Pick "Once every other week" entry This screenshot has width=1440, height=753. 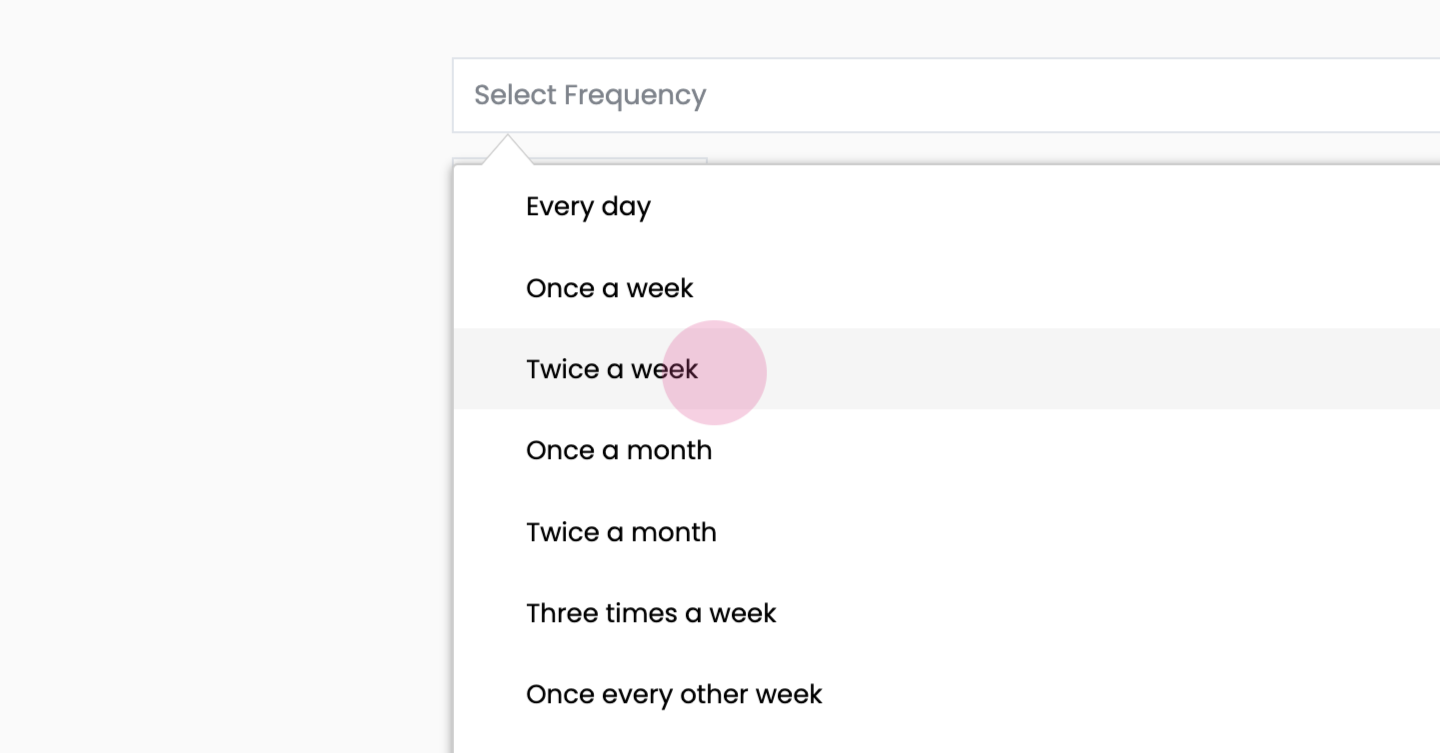pyautogui.click(x=673, y=694)
